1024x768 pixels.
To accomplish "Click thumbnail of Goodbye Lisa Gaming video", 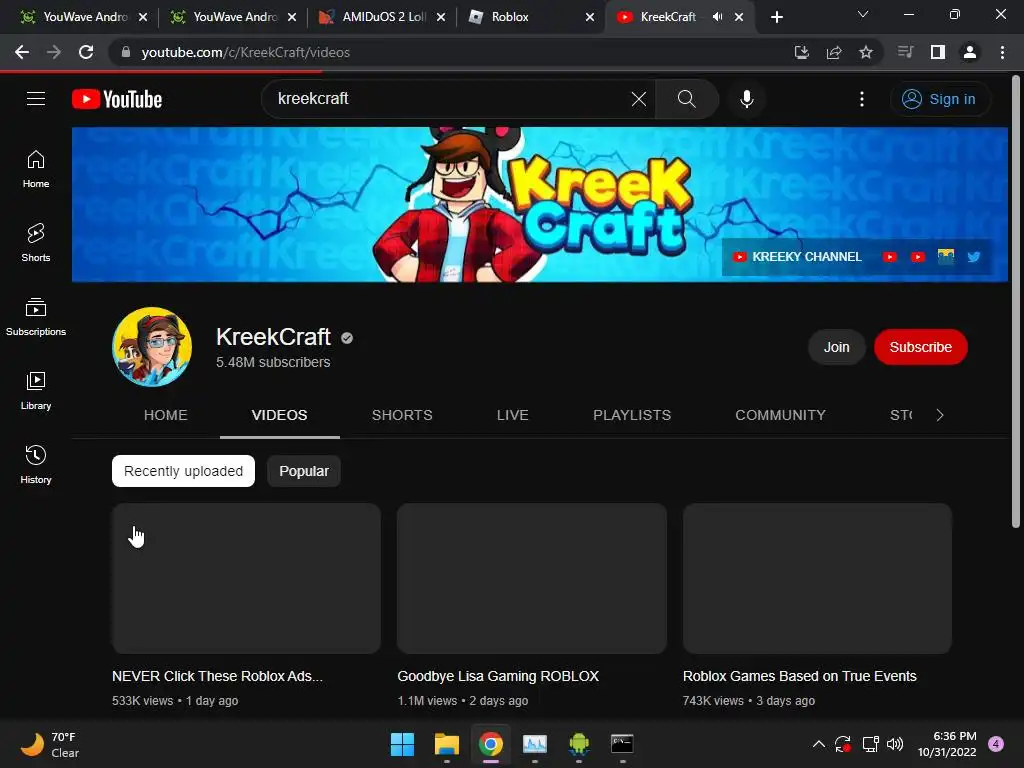I will click(x=532, y=578).
